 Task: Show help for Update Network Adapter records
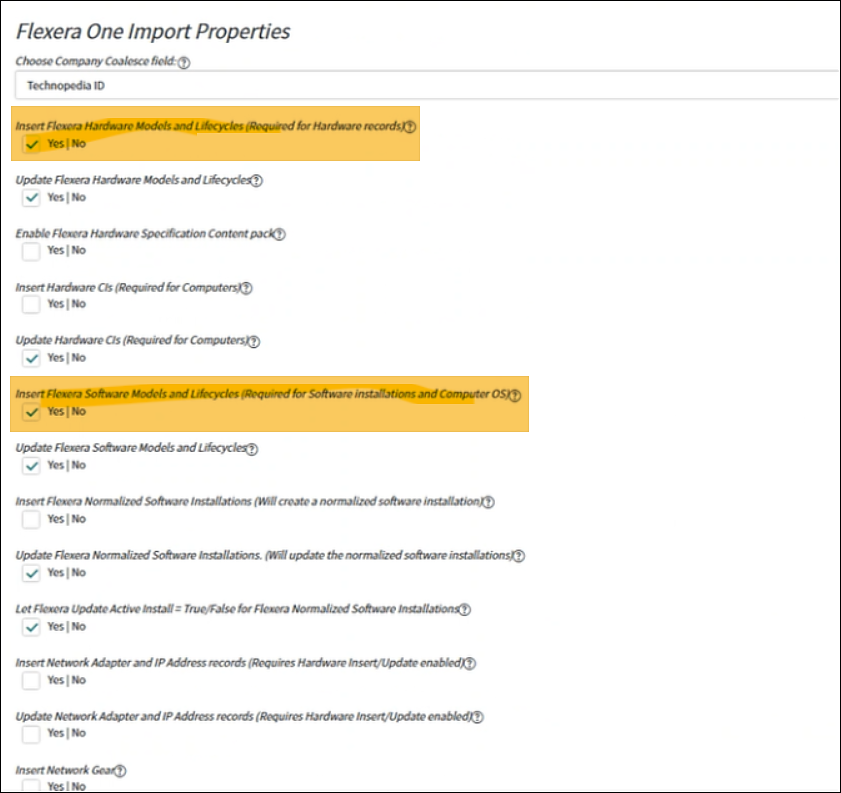click(x=477, y=717)
